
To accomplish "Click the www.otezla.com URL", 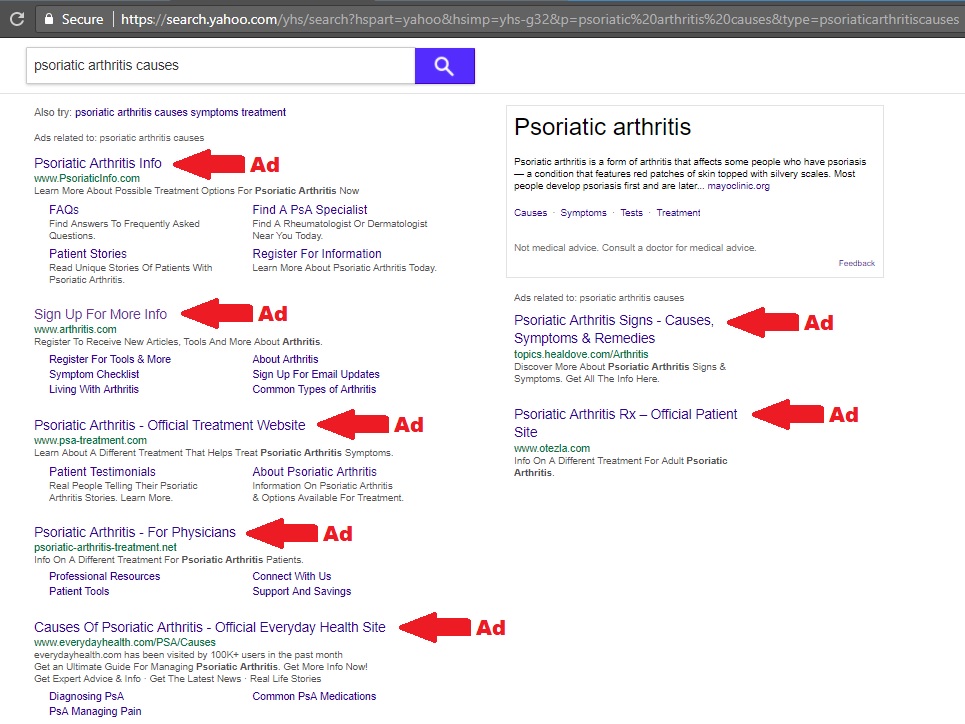I will pos(552,448).
